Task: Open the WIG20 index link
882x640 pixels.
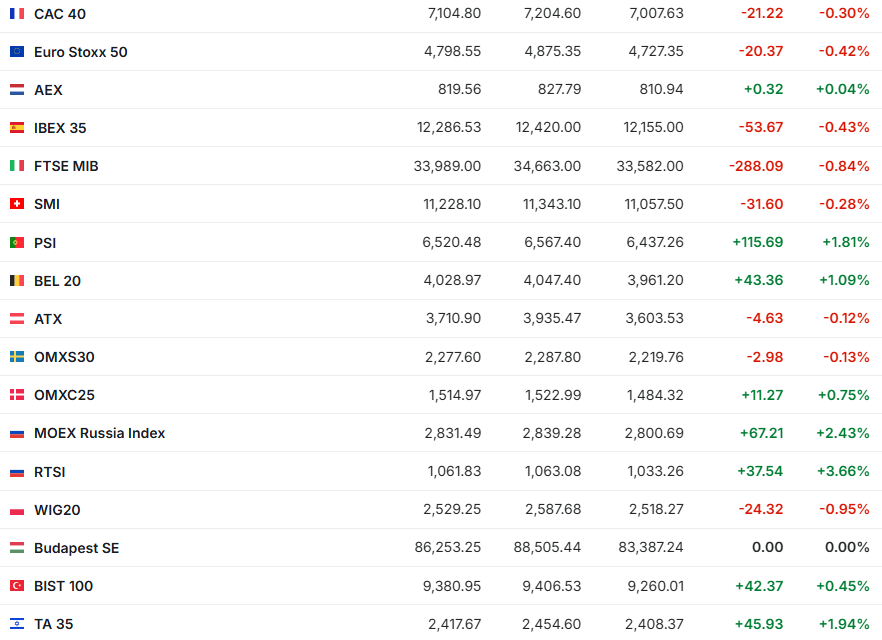Action: (57, 510)
